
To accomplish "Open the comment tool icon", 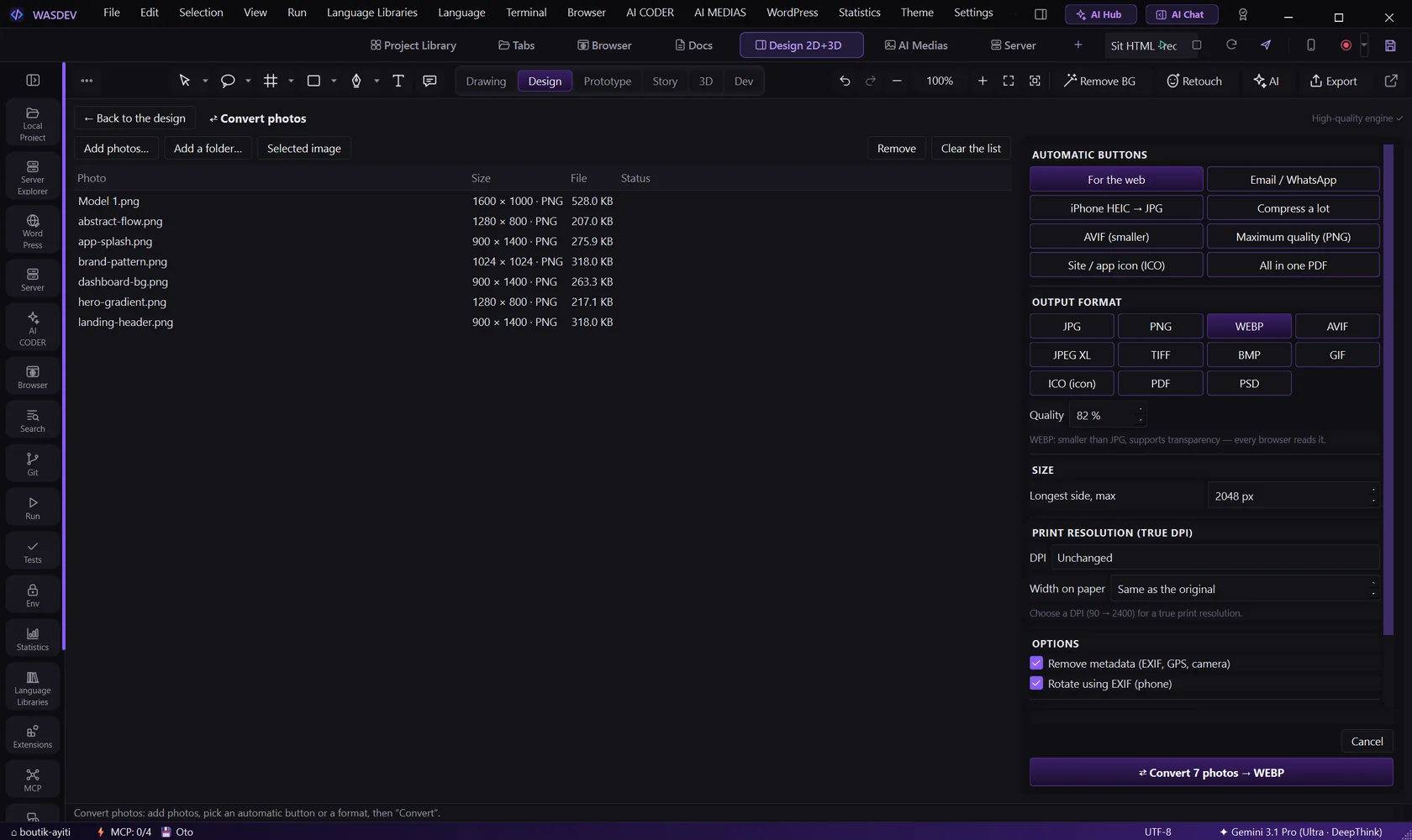I will [429, 81].
